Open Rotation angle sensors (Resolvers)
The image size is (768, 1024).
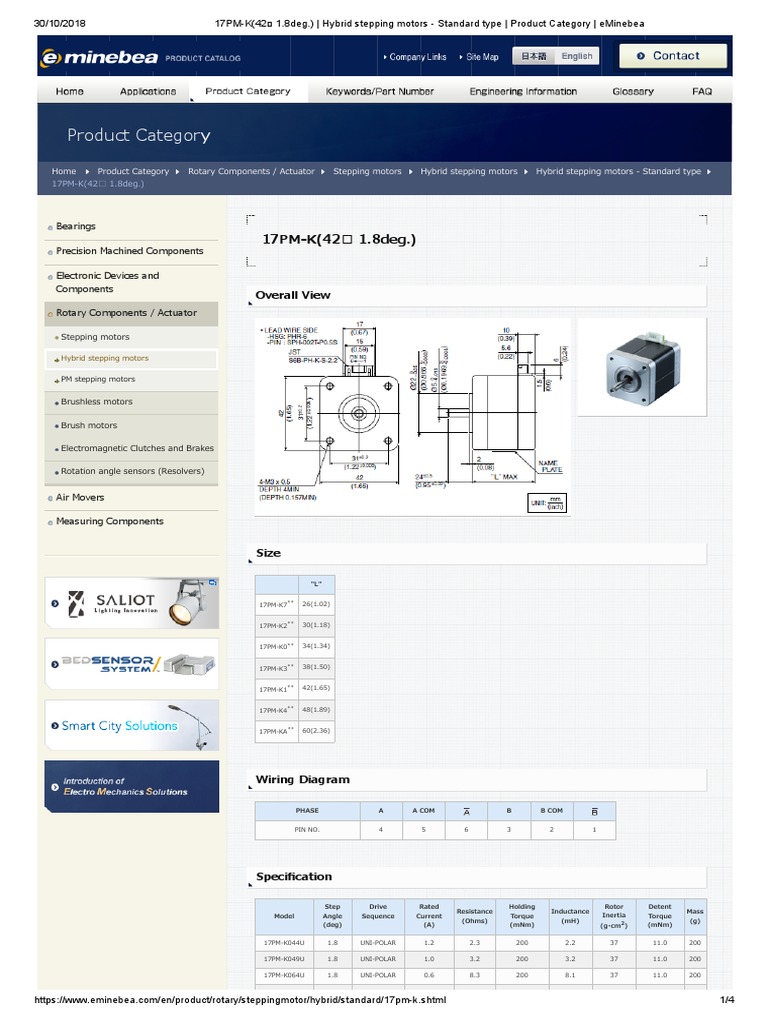(133, 471)
